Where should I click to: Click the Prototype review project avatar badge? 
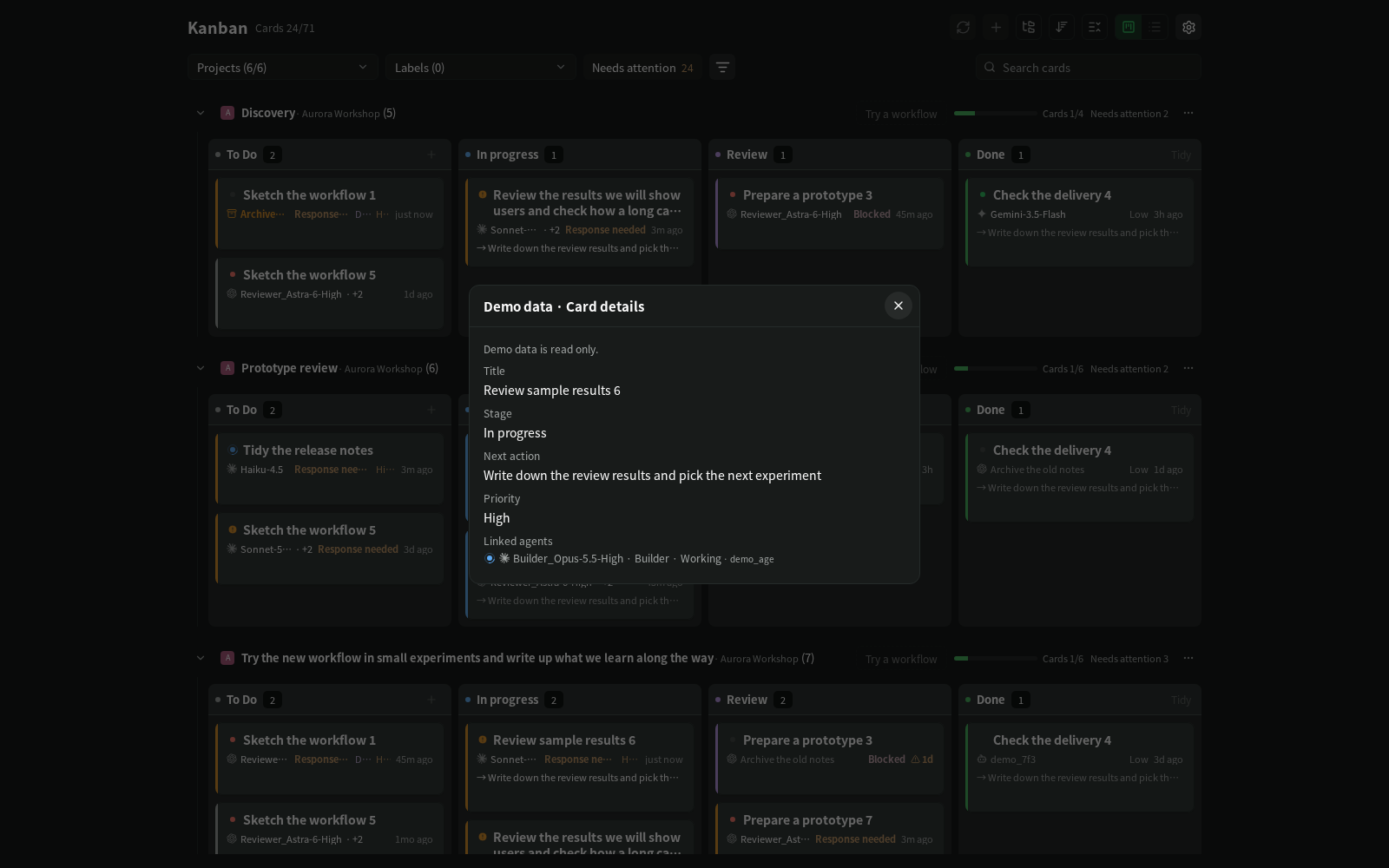coord(227,368)
